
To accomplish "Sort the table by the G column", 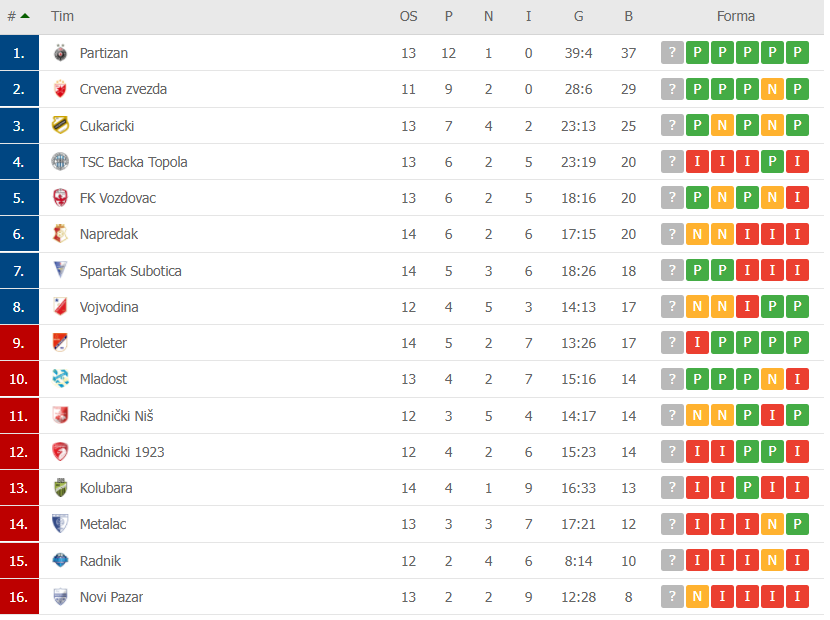I will point(578,16).
